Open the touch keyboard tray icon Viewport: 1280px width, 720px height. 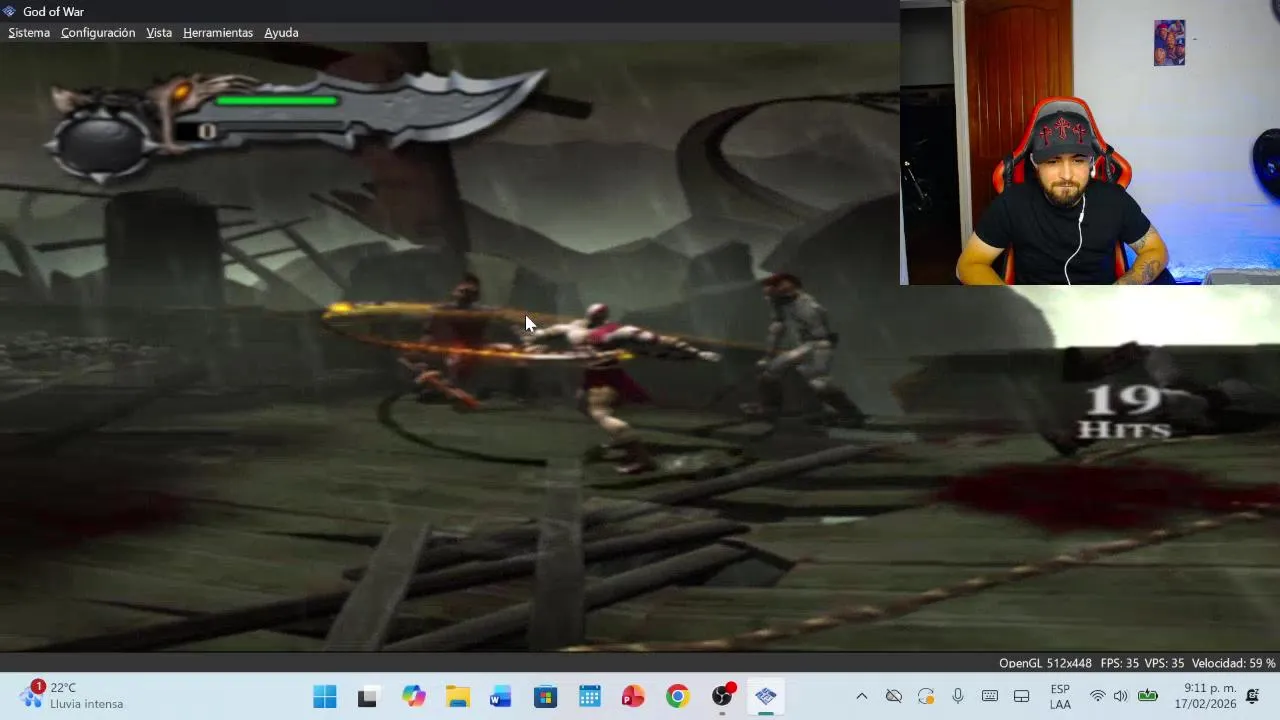(x=990, y=696)
